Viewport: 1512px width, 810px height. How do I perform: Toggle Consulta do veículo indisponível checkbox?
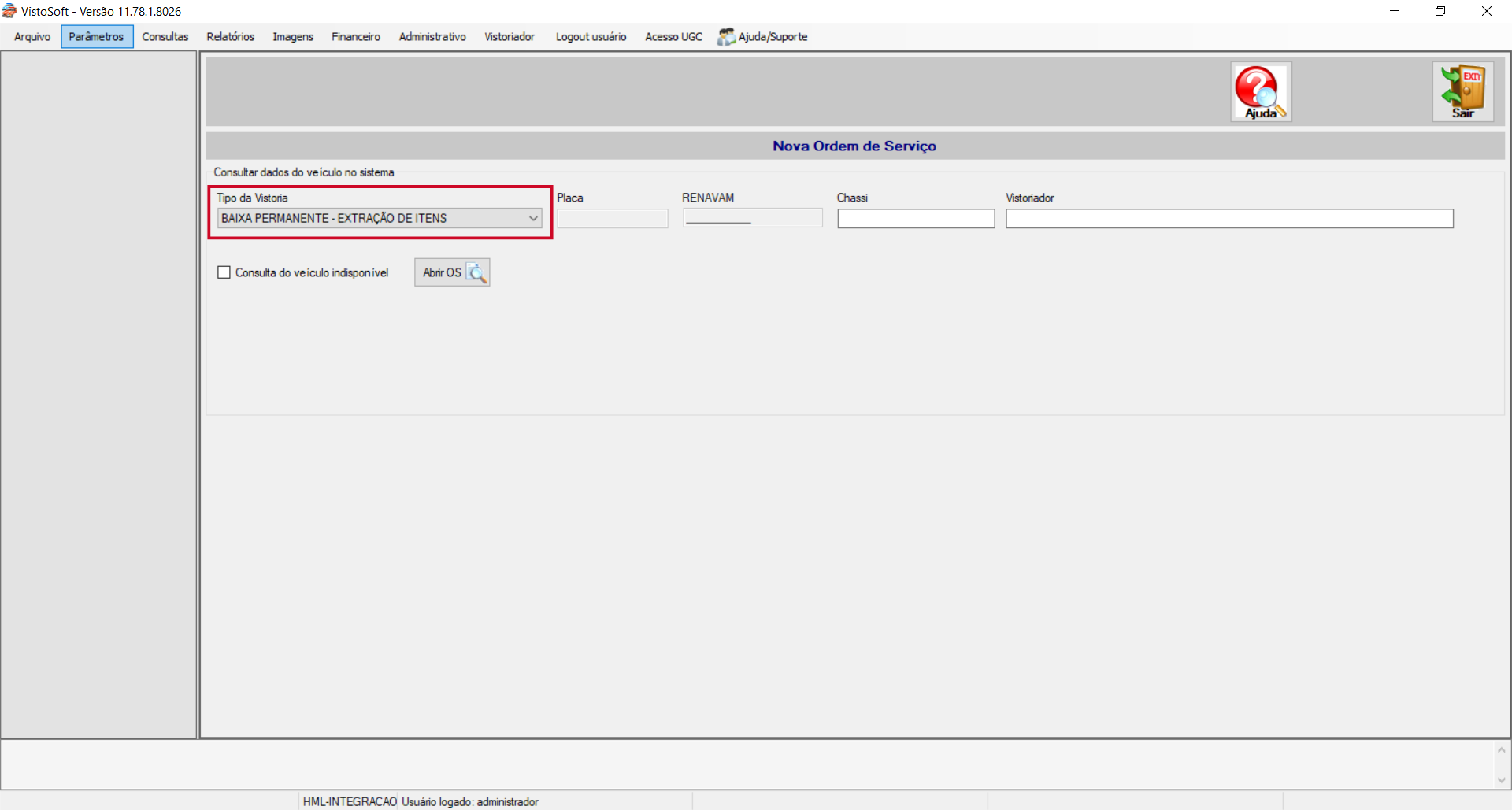(x=224, y=272)
